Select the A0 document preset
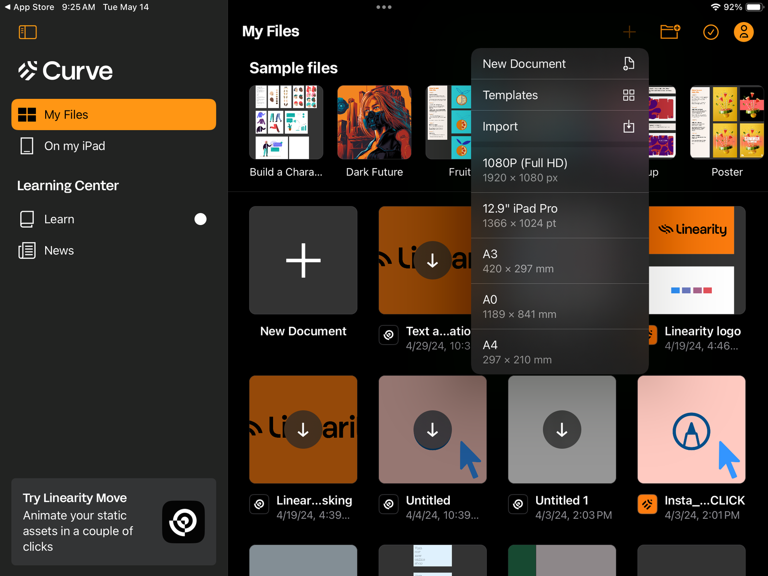768x576 pixels. 560,307
